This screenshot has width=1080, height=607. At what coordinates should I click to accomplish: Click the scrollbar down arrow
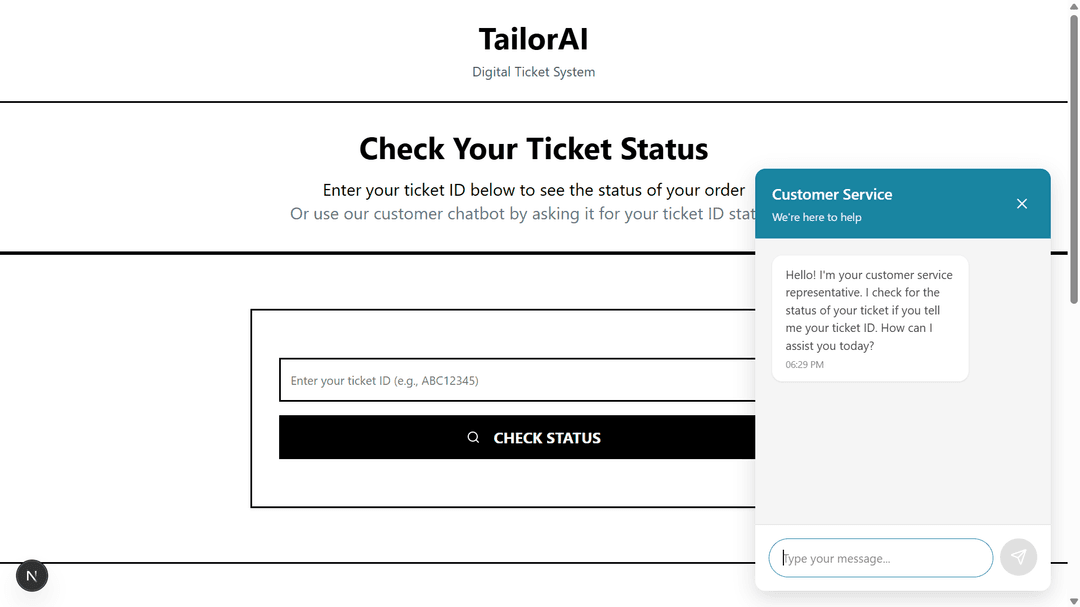pyautogui.click(x=1073, y=599)
